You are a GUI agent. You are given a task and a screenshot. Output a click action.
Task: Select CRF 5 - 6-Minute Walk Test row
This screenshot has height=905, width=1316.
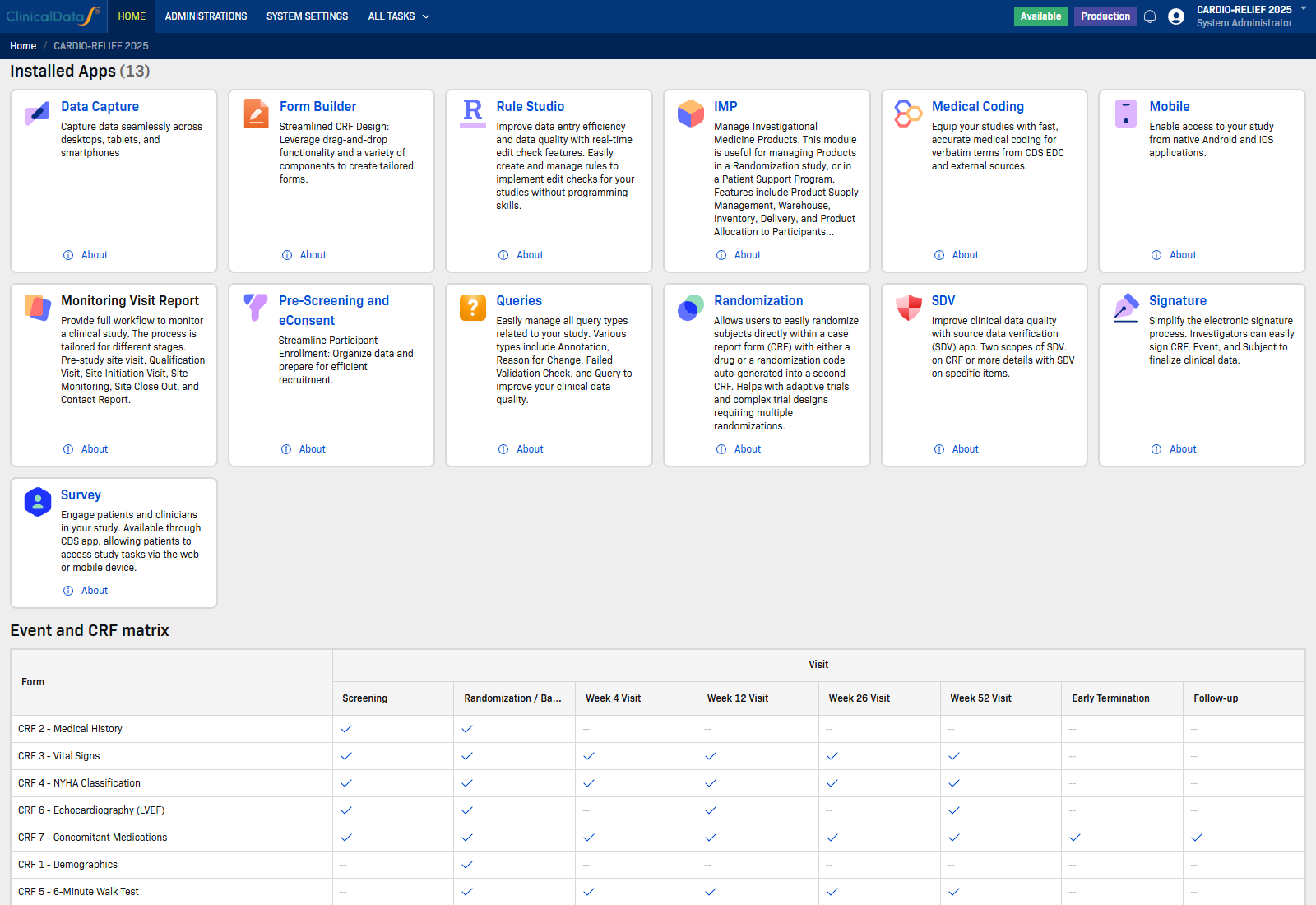coord(658,892)
